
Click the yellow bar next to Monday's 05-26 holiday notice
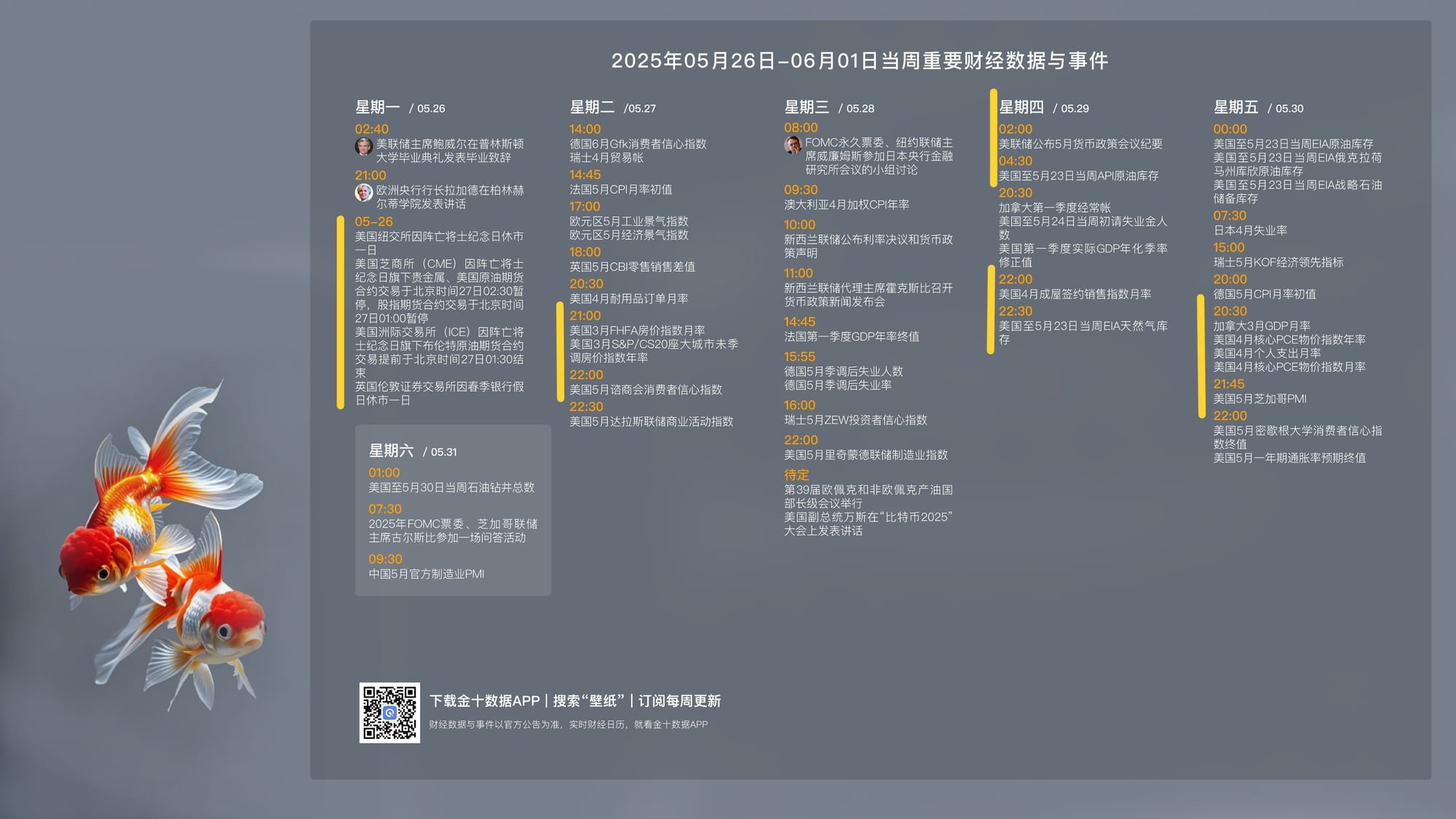click(x=340, y=312)
